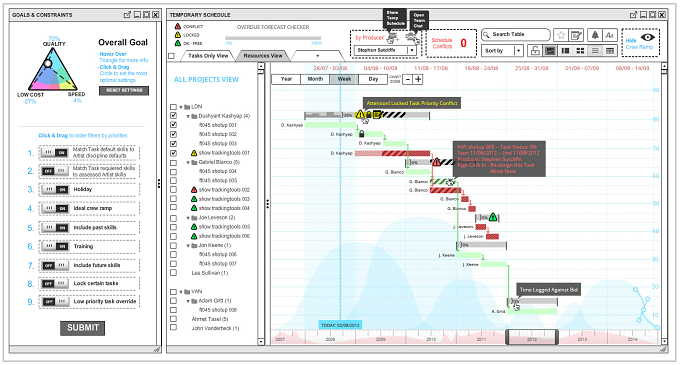Check the VAN group checkbox
The height and width of the screenshot is (365, 680).
[x=173, y=292]
